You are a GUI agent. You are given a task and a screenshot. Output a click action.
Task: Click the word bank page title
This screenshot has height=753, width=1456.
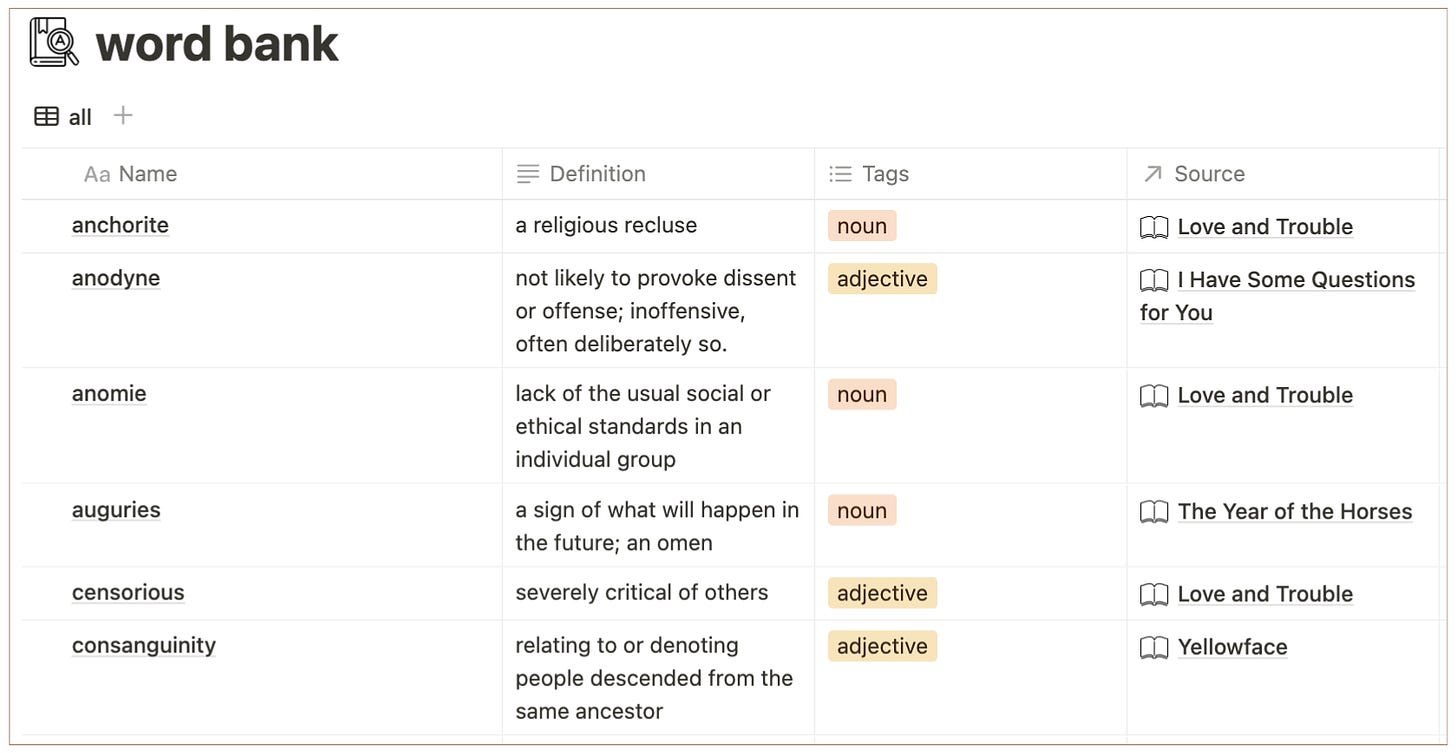point(217,44)
